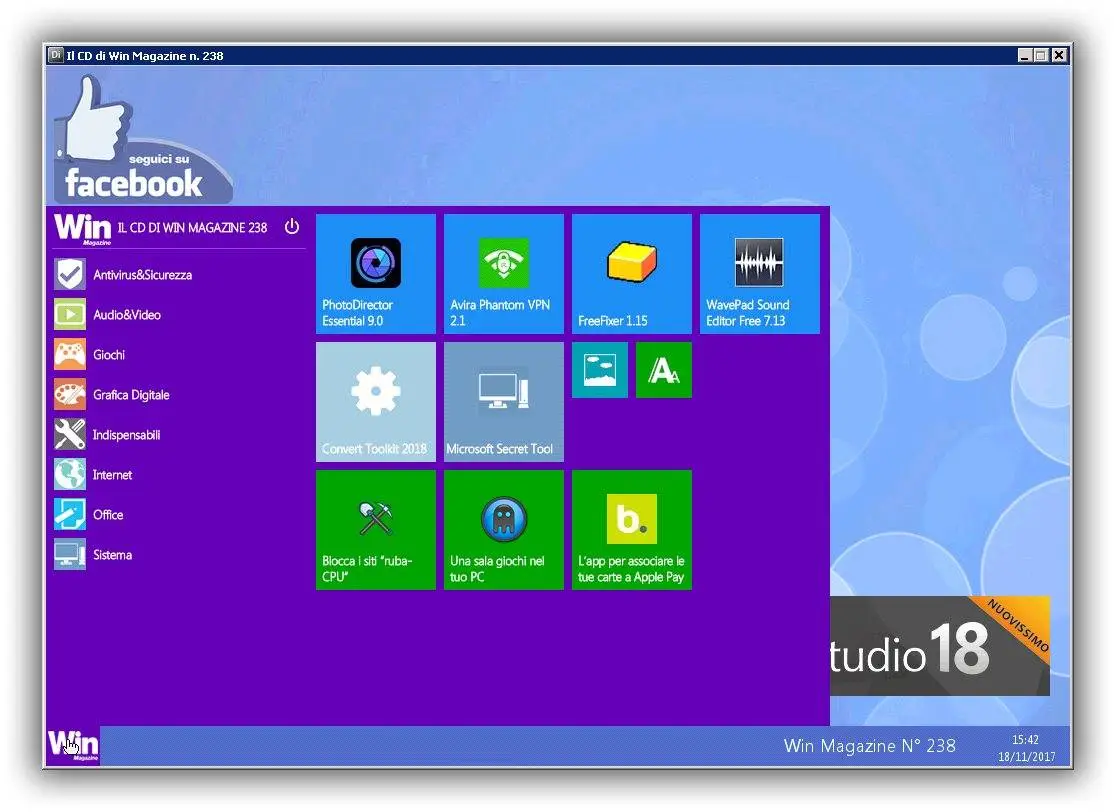Launch the Avira Phantom VPN 2.1 tile
The image size is (1116, 812).
pyautogui.click(x=504, y=274)
